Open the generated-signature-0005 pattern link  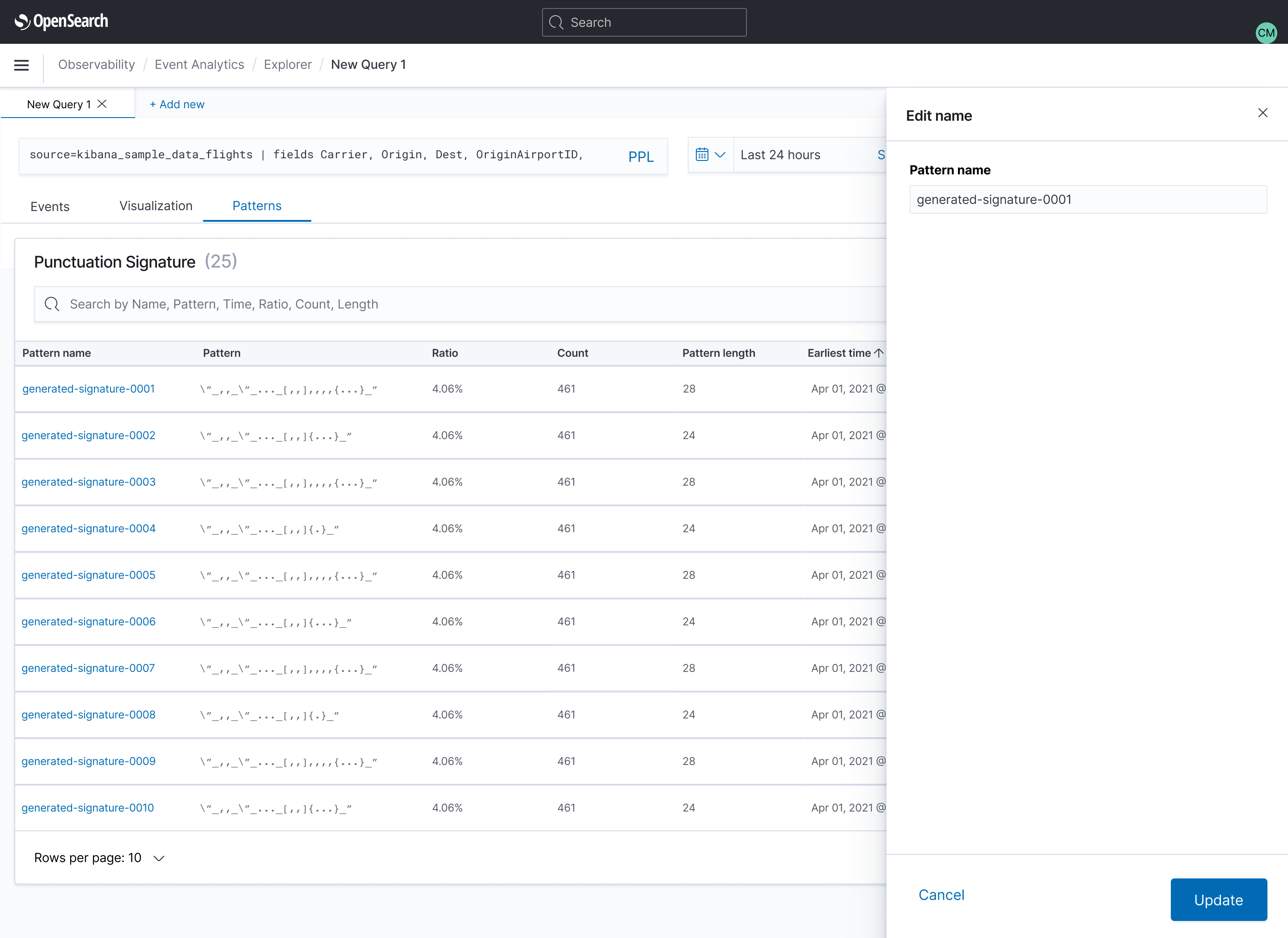[89, 575]
